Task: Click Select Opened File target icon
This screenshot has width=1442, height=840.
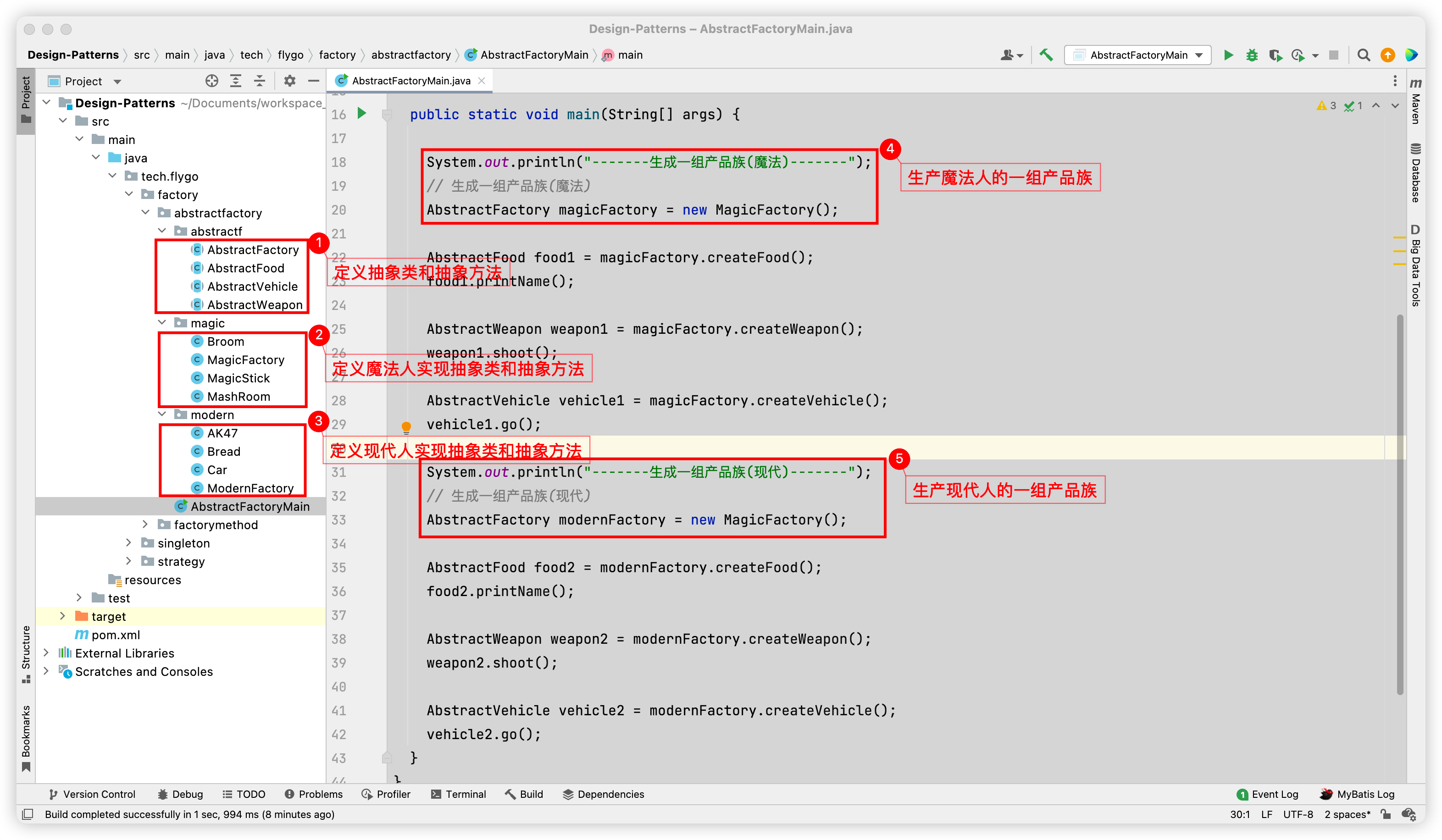Action: [x=212, y=81]
